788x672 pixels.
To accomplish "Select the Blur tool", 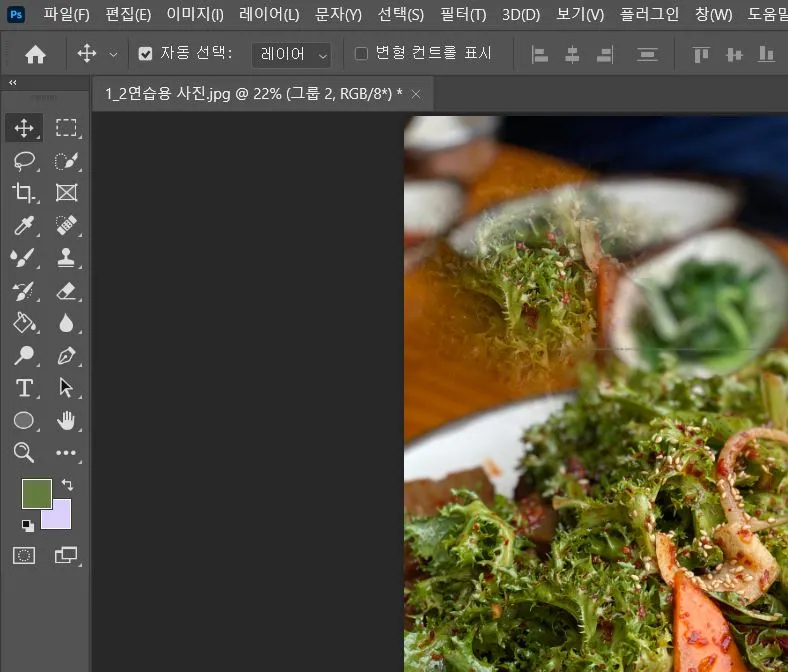I will click(x=66, y=323).
